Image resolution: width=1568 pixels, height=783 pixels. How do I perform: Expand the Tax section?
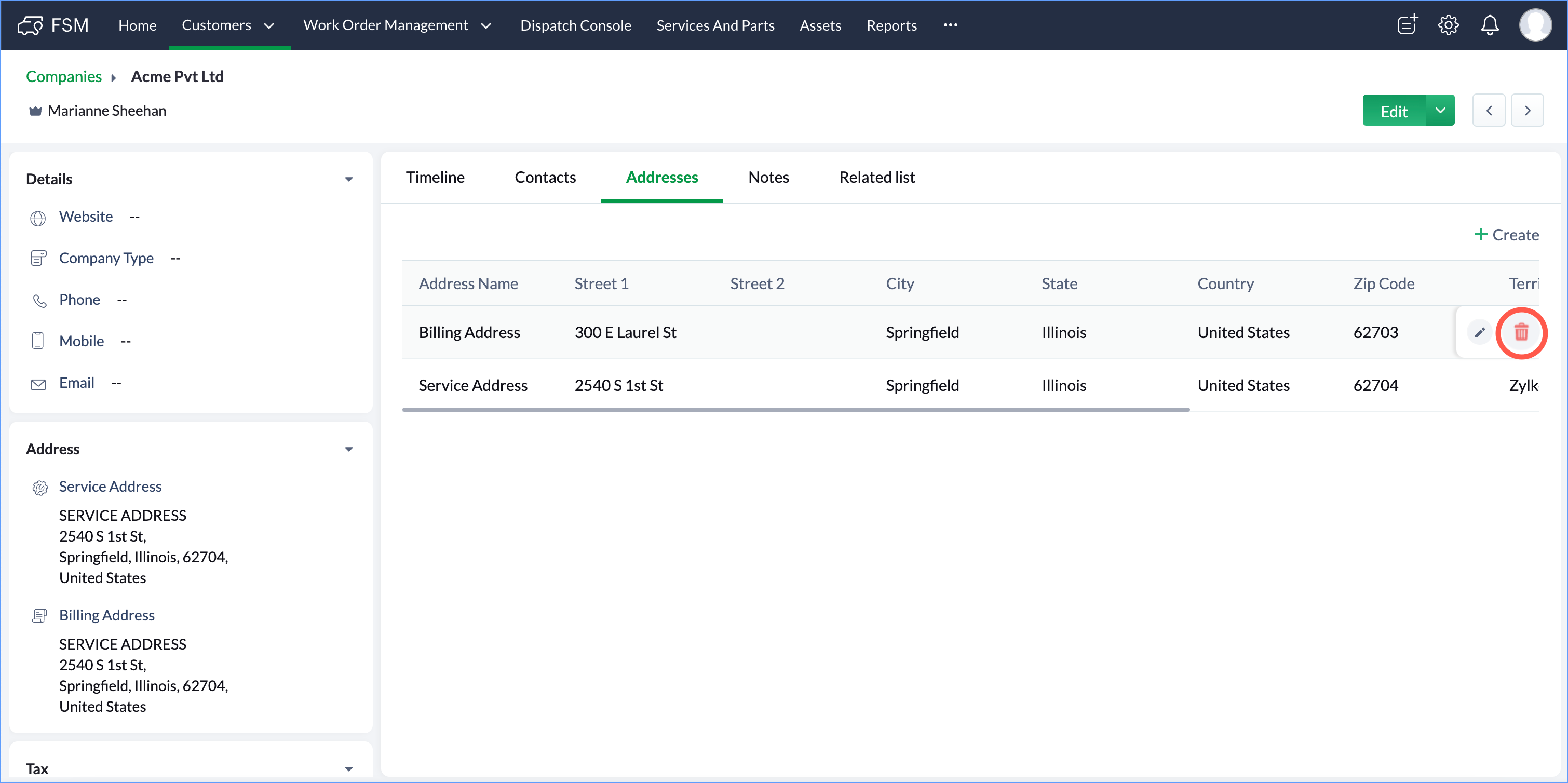349,768
